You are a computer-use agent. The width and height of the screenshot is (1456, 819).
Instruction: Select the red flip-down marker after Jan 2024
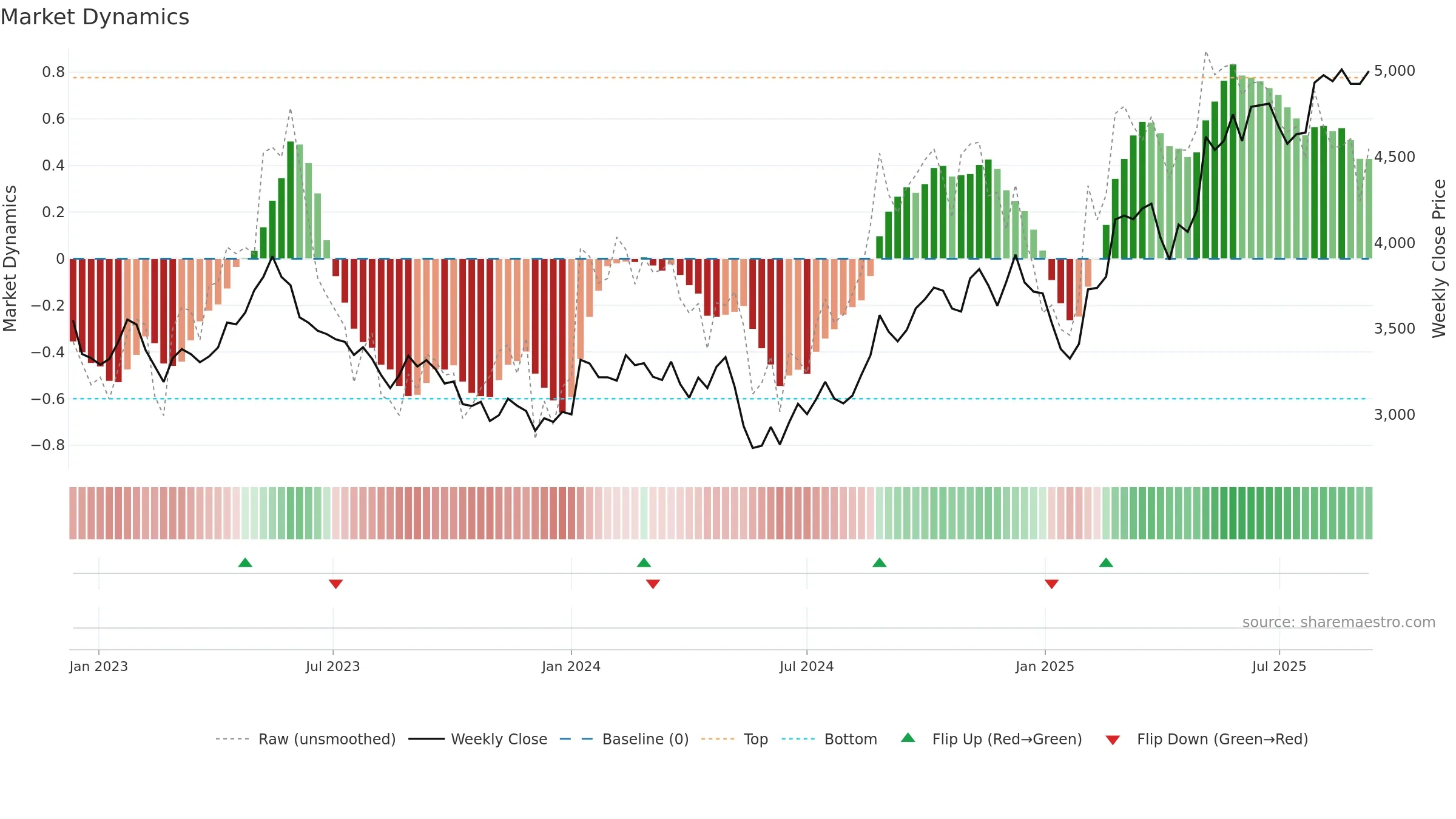click(x=653, y=584)
